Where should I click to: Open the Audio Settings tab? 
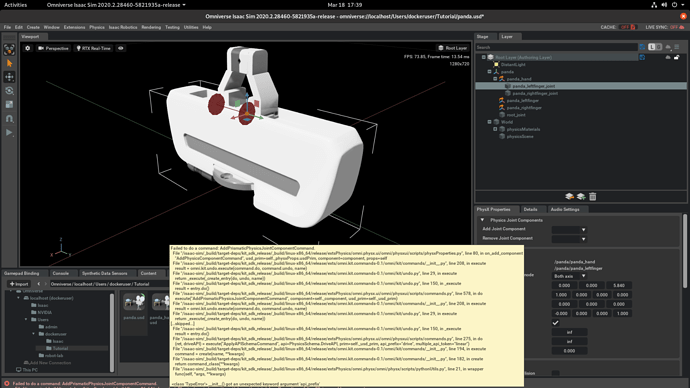[x=565, y=209]
